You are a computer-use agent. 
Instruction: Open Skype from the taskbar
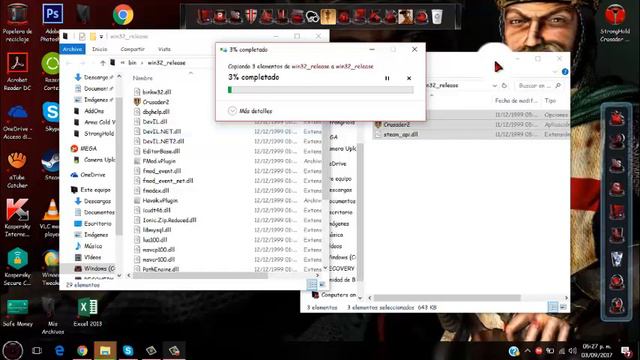pos(128,351)
